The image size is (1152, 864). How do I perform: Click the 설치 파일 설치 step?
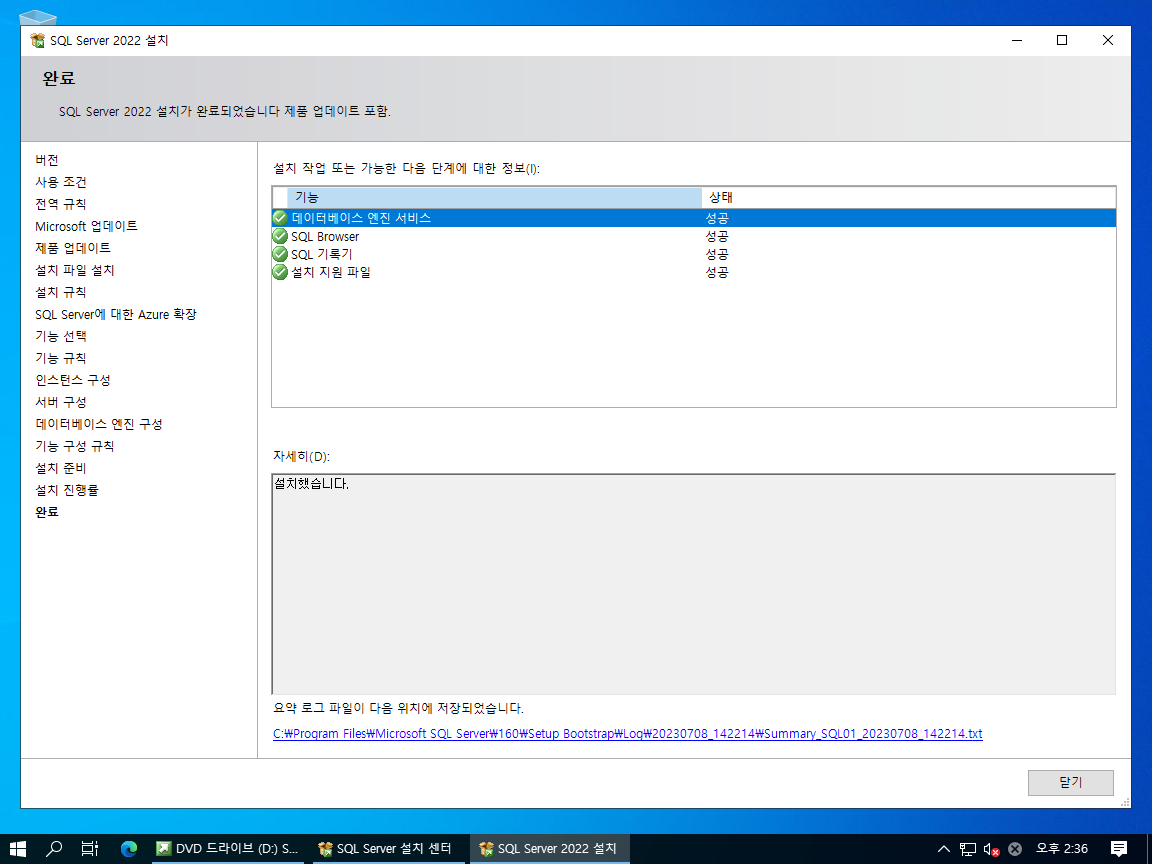75,270
